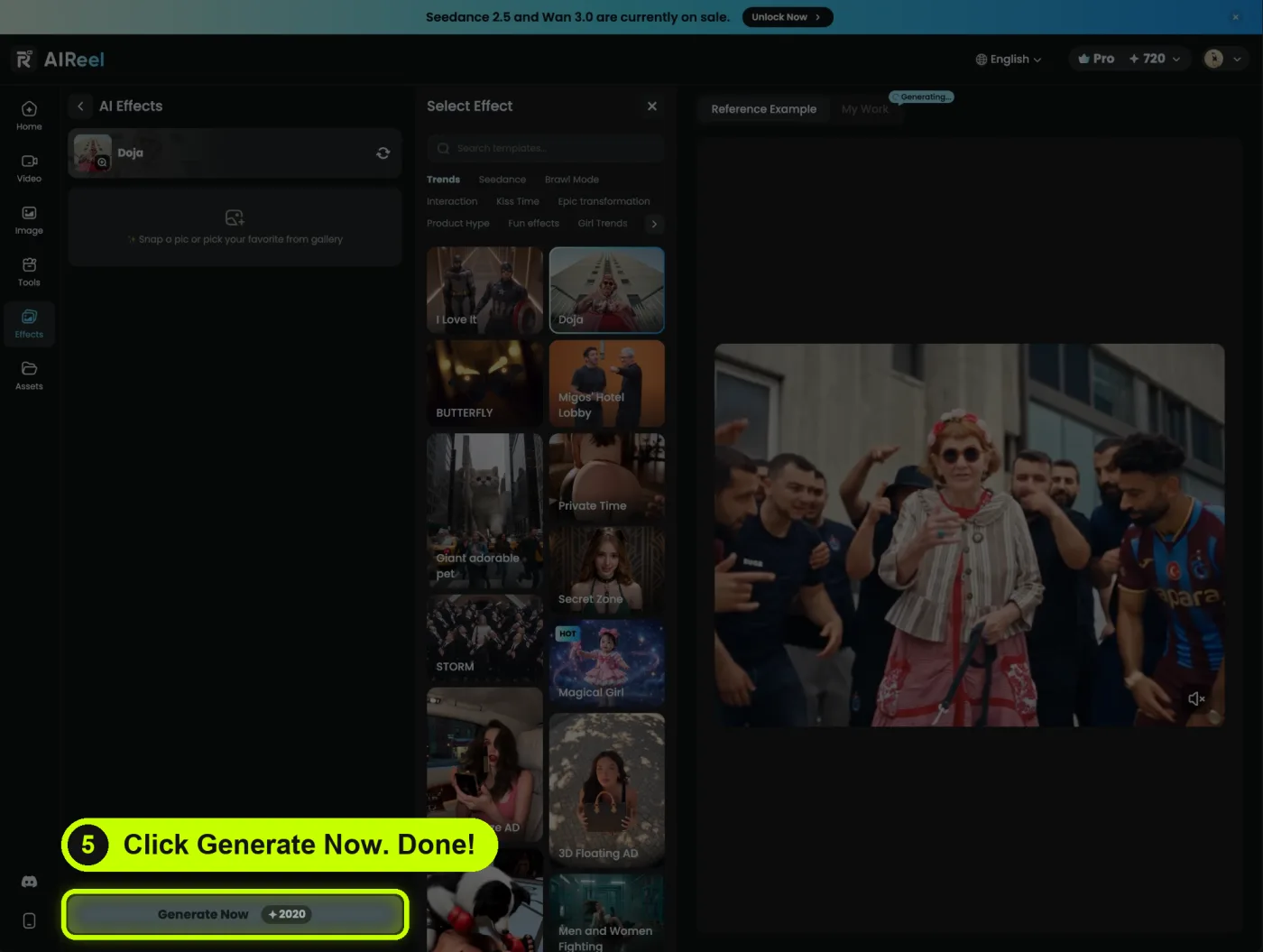Screen dimensions: 1263x952
Task: Go back from AI Effects panel
Action: pos(80,106)
